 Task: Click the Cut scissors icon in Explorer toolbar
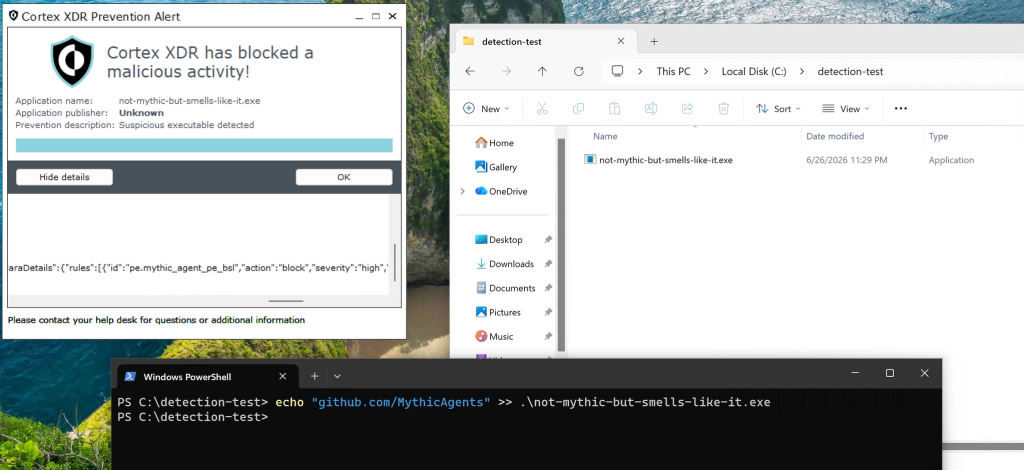[541, 108]
